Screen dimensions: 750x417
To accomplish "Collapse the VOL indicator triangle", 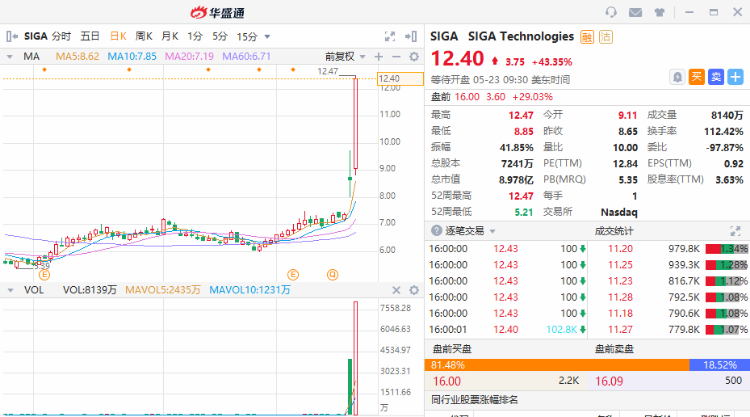I will pos(10,290).
